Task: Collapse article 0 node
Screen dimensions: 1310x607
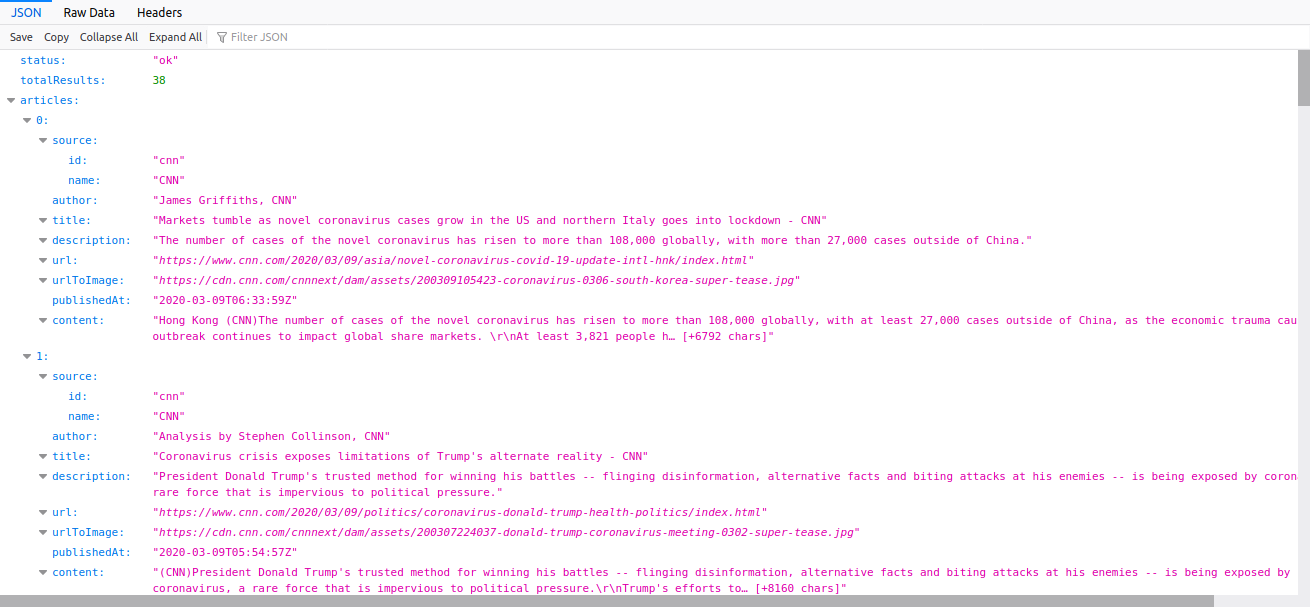Action: coord(27,120)
